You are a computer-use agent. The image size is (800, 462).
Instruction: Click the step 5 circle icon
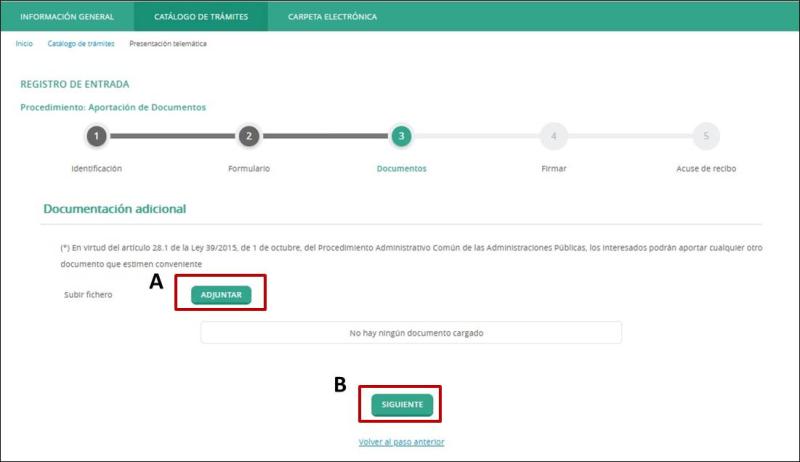click(x=706, y=136)
